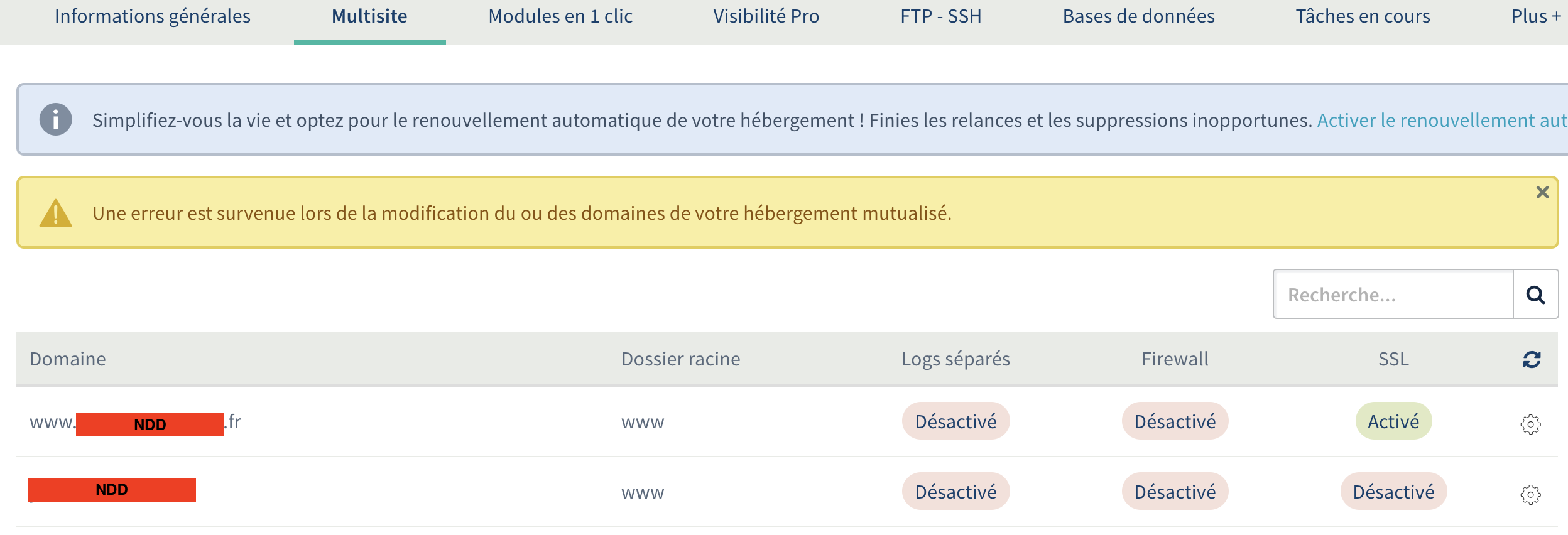The image size is (1568, 535).
Task: Open the Informations générales tab
Action: pos(153,16)
